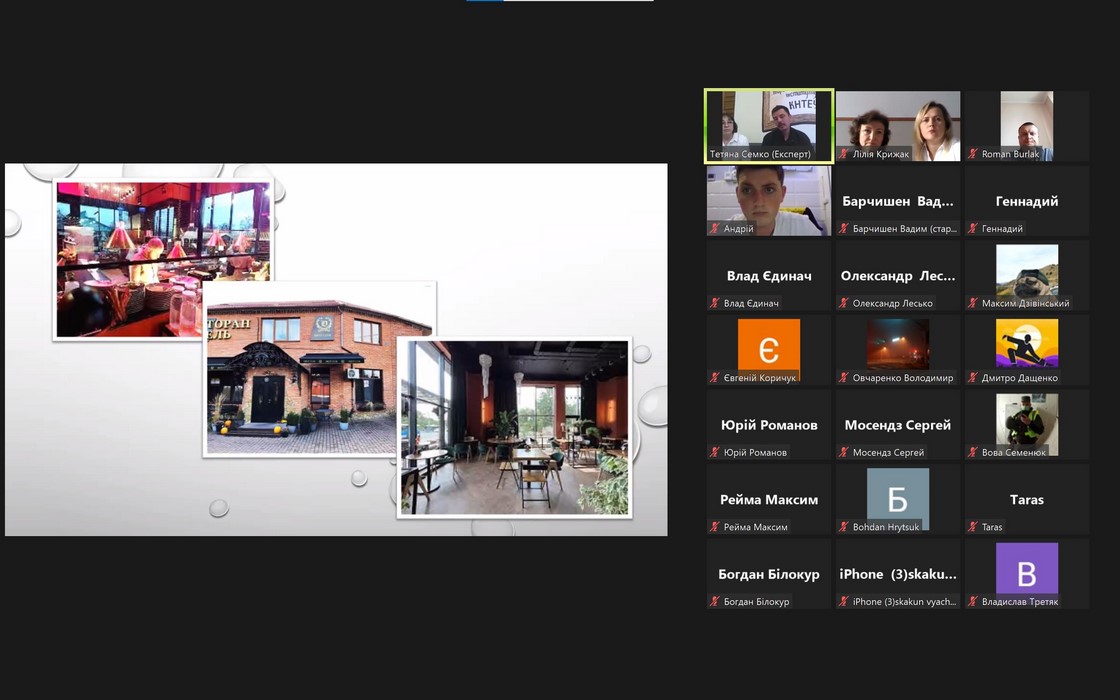Click the restaurant dining room interior photo
Viewport: 1120px width, 700px height.
click(x=514, y=427)
